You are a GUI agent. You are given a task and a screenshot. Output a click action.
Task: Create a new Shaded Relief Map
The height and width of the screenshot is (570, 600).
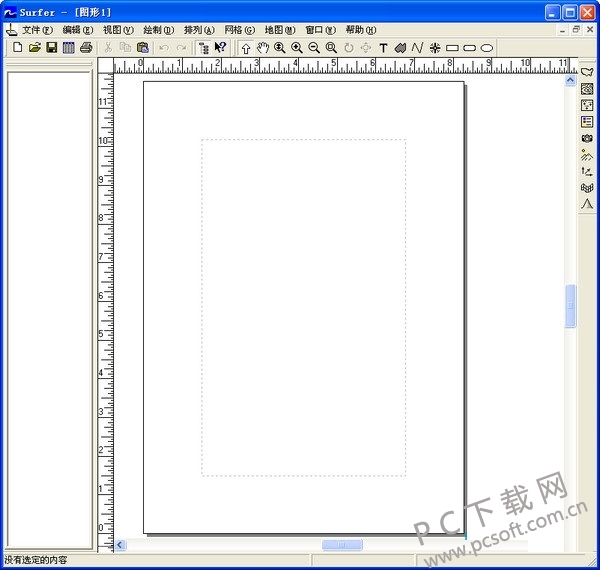click(x=587, y=155)
